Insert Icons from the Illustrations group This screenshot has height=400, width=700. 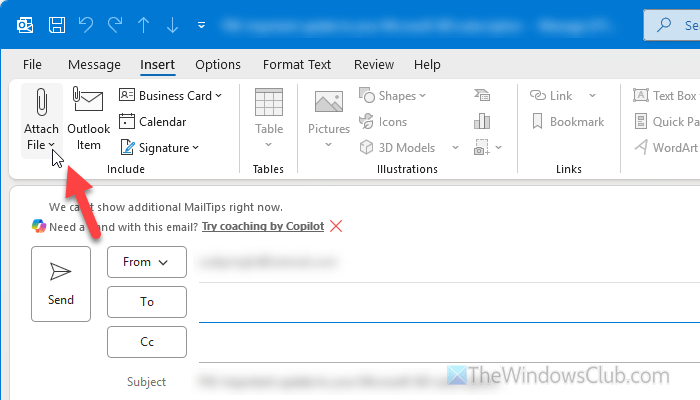[x=383, y=121]
